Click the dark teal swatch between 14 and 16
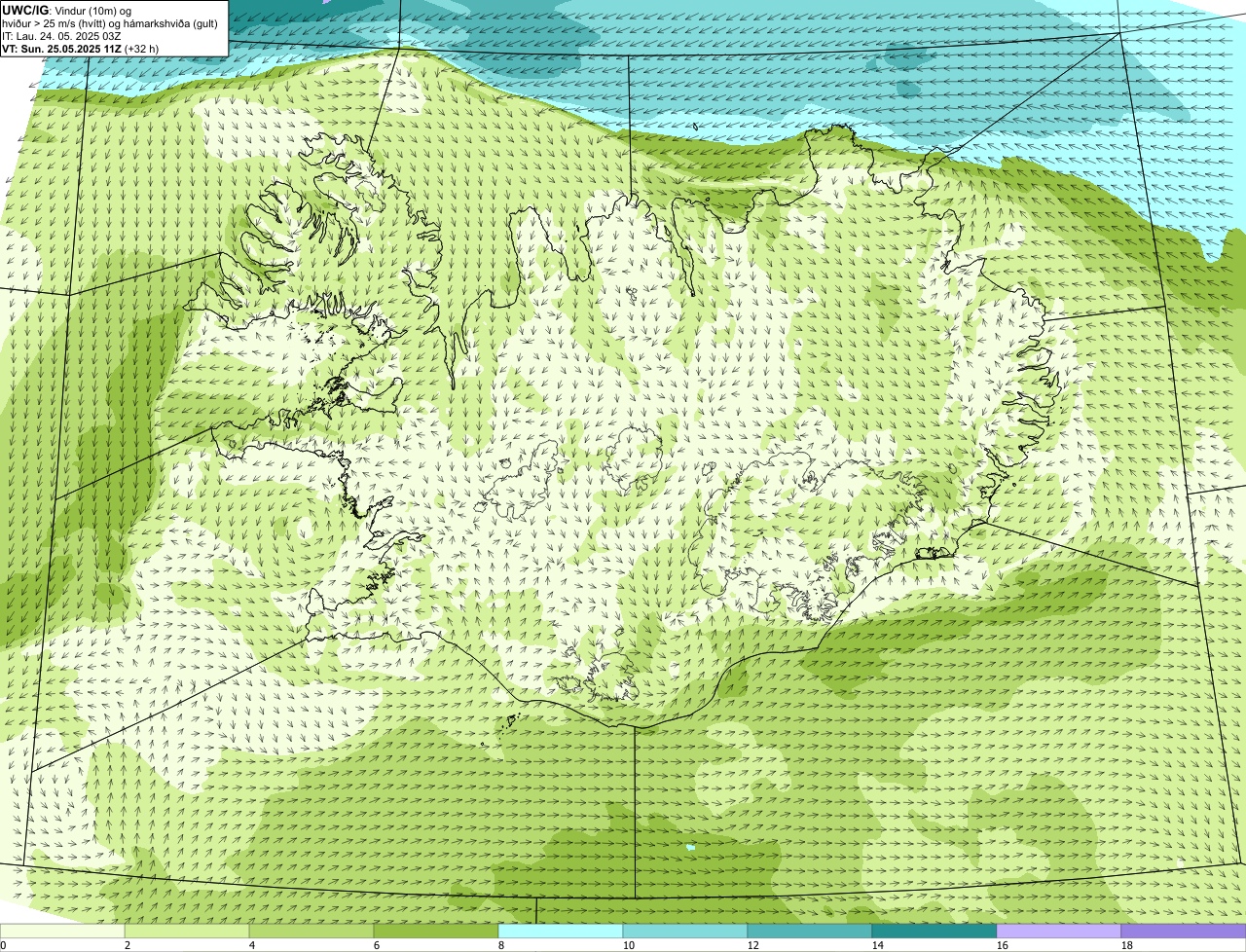Screen dimensions: 1246x952 tap(934, 932)
